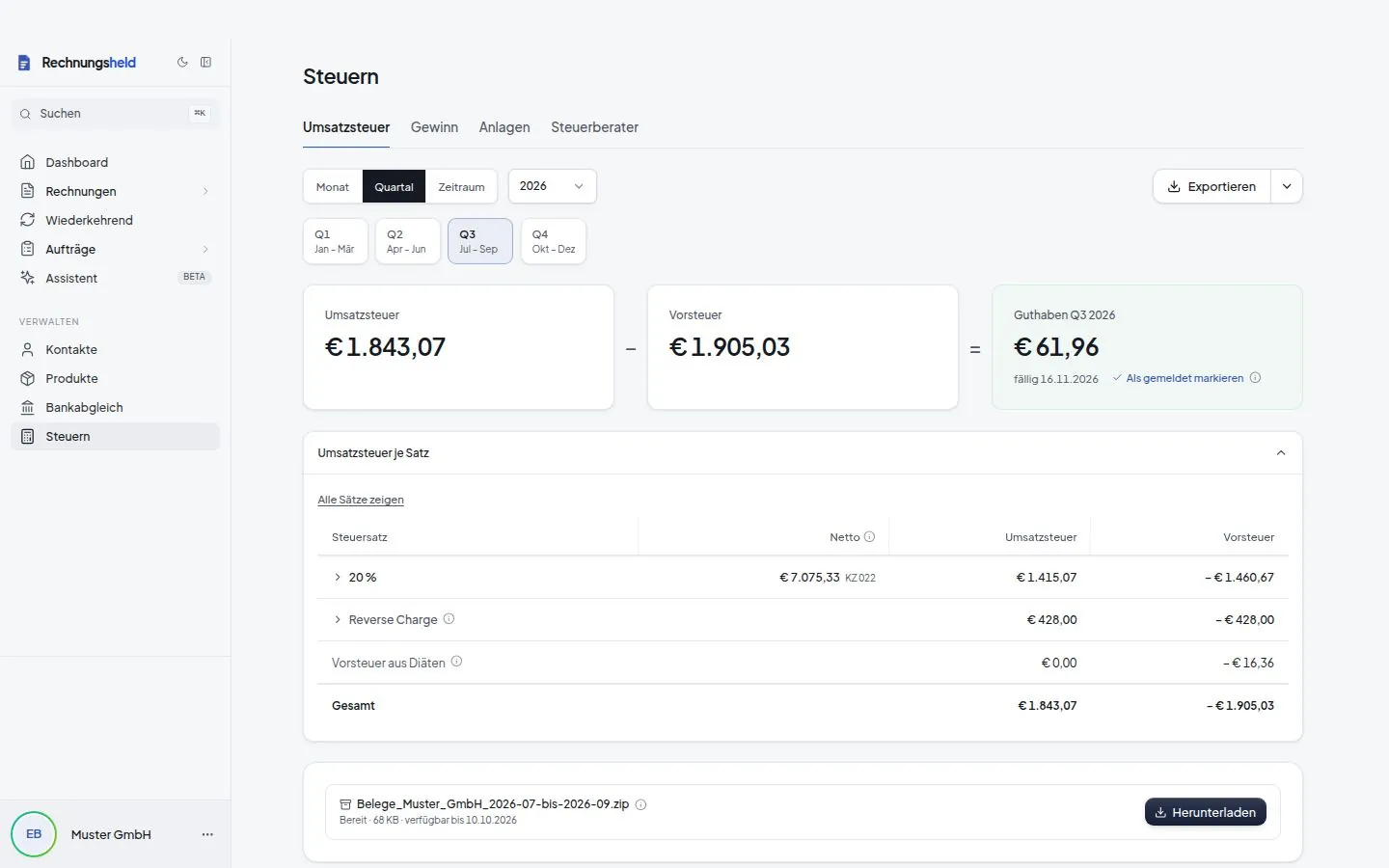Select quarter Q2 Apr – Jun

click(407, 241)
